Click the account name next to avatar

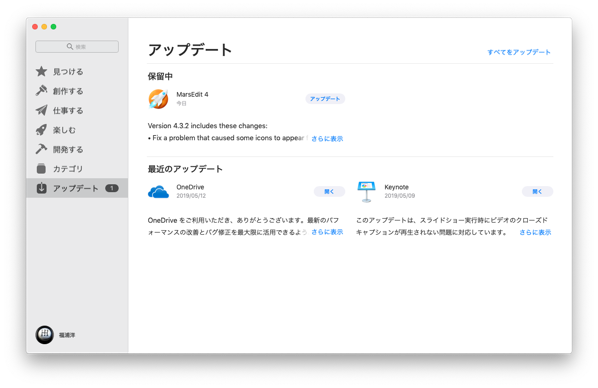67,335
